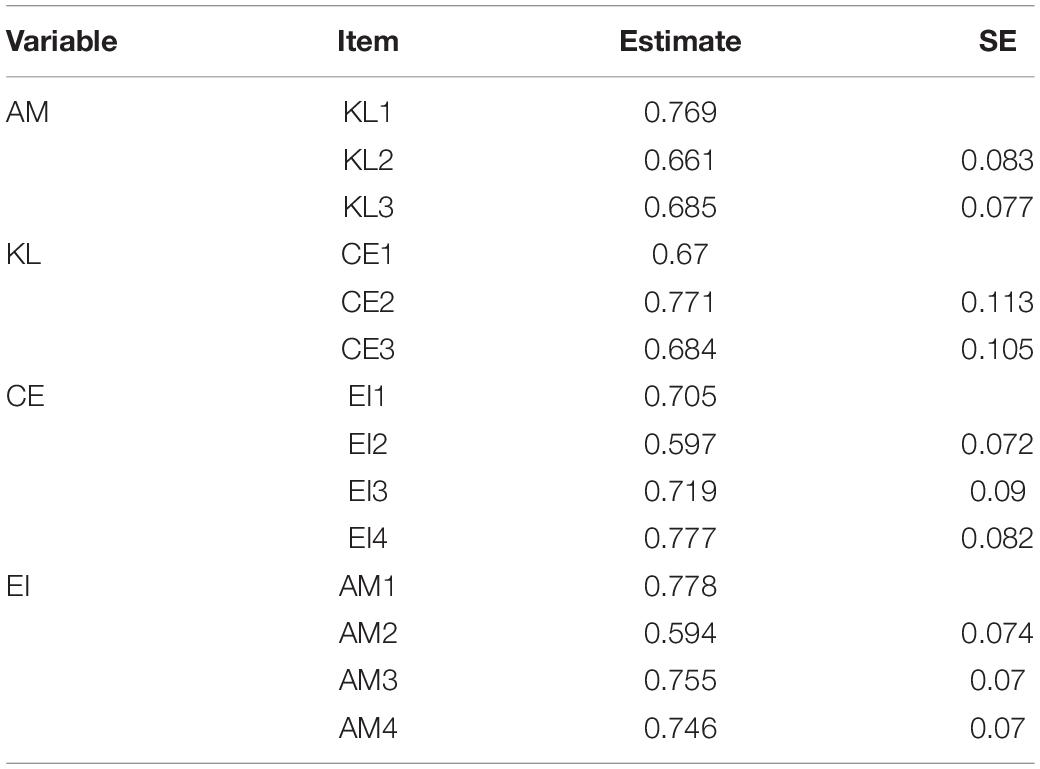
Task: Click the SE column header
Action: click(x=997, y=41)
